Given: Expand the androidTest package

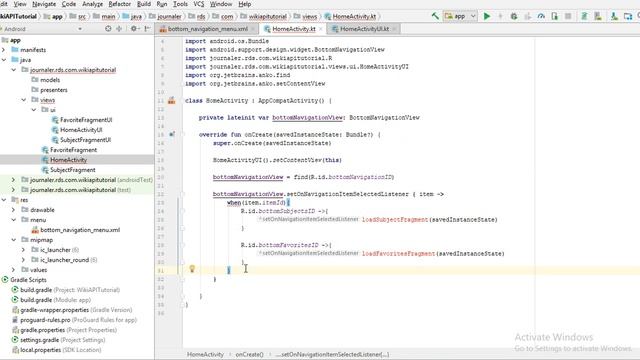Looking at the screenshot, I should coord(13,180).
